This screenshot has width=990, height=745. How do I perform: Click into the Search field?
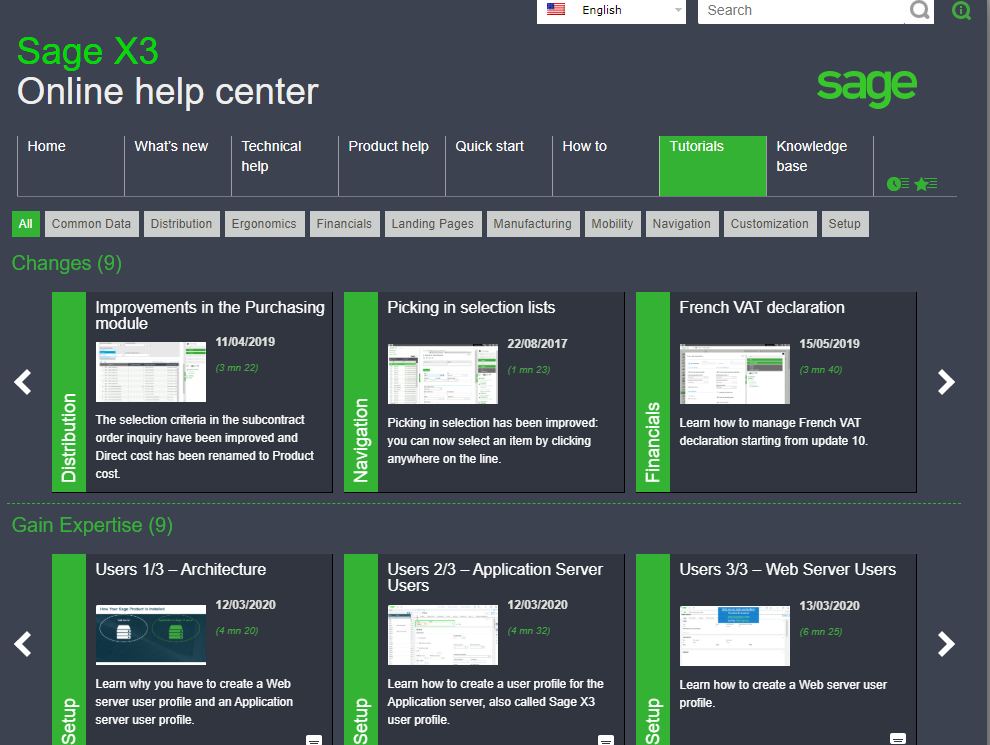[802, 11]
